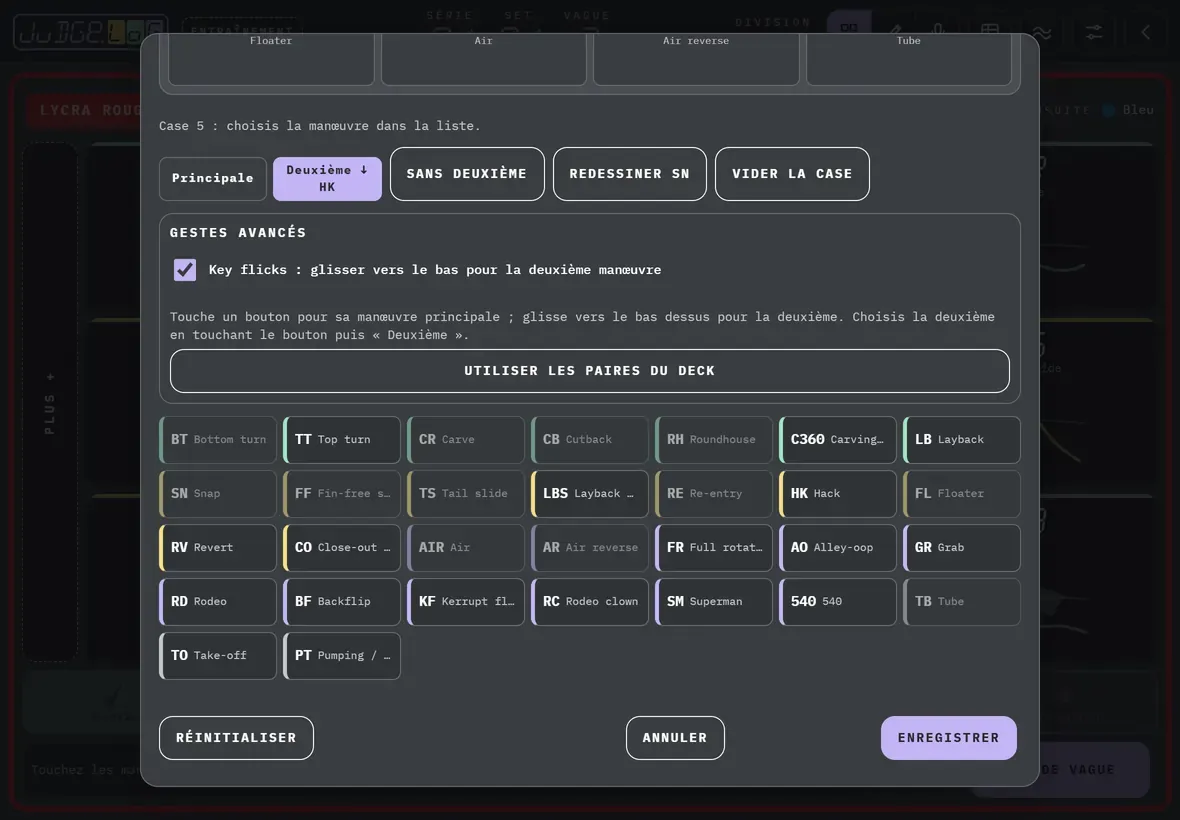Image resolution: width=1180 pixels, height=820 pixels.
Task: Click the RE Re-entry maneuver
Action: pos(714,494)
